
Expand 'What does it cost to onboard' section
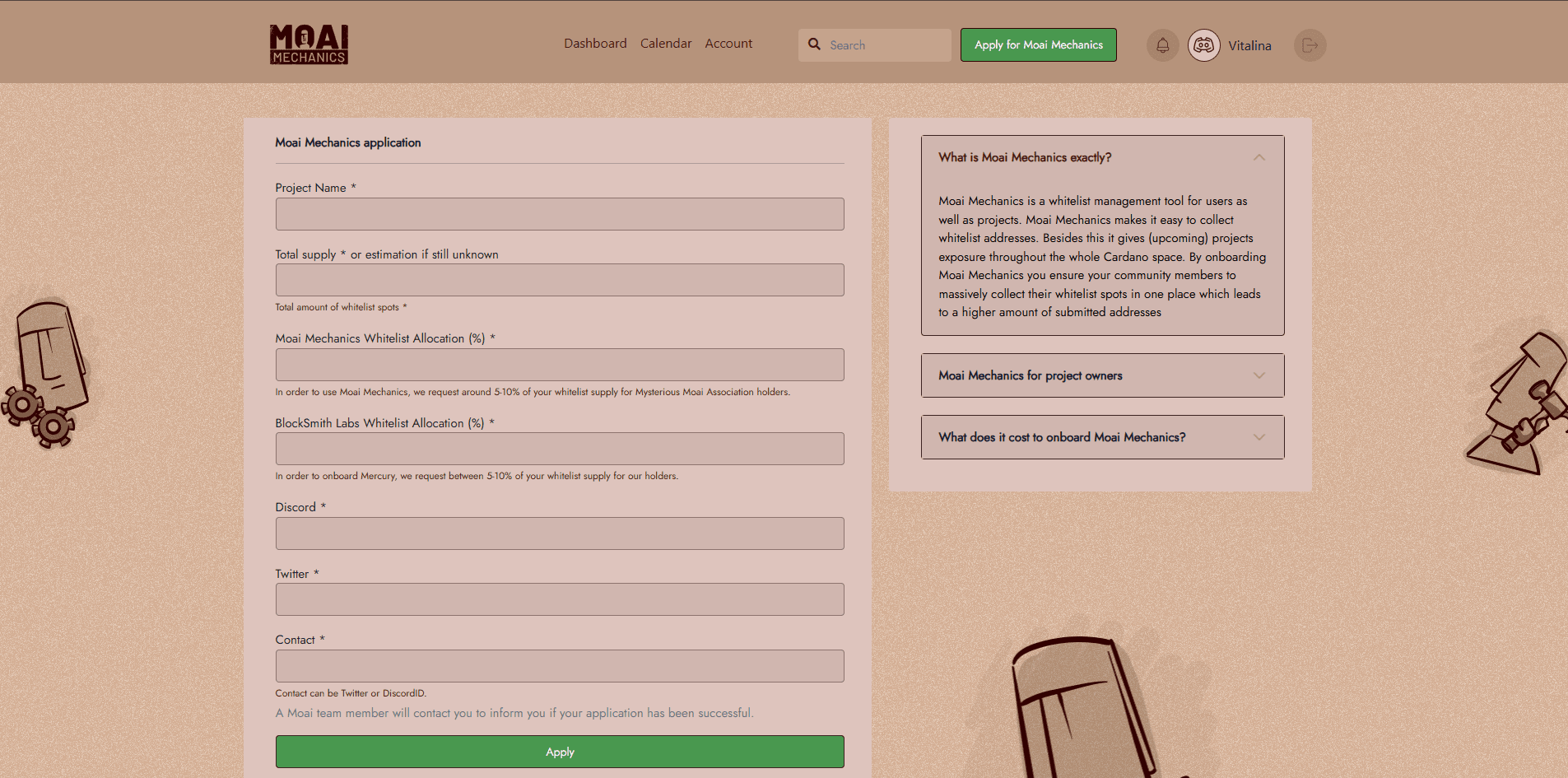[x=1102, y=437]
